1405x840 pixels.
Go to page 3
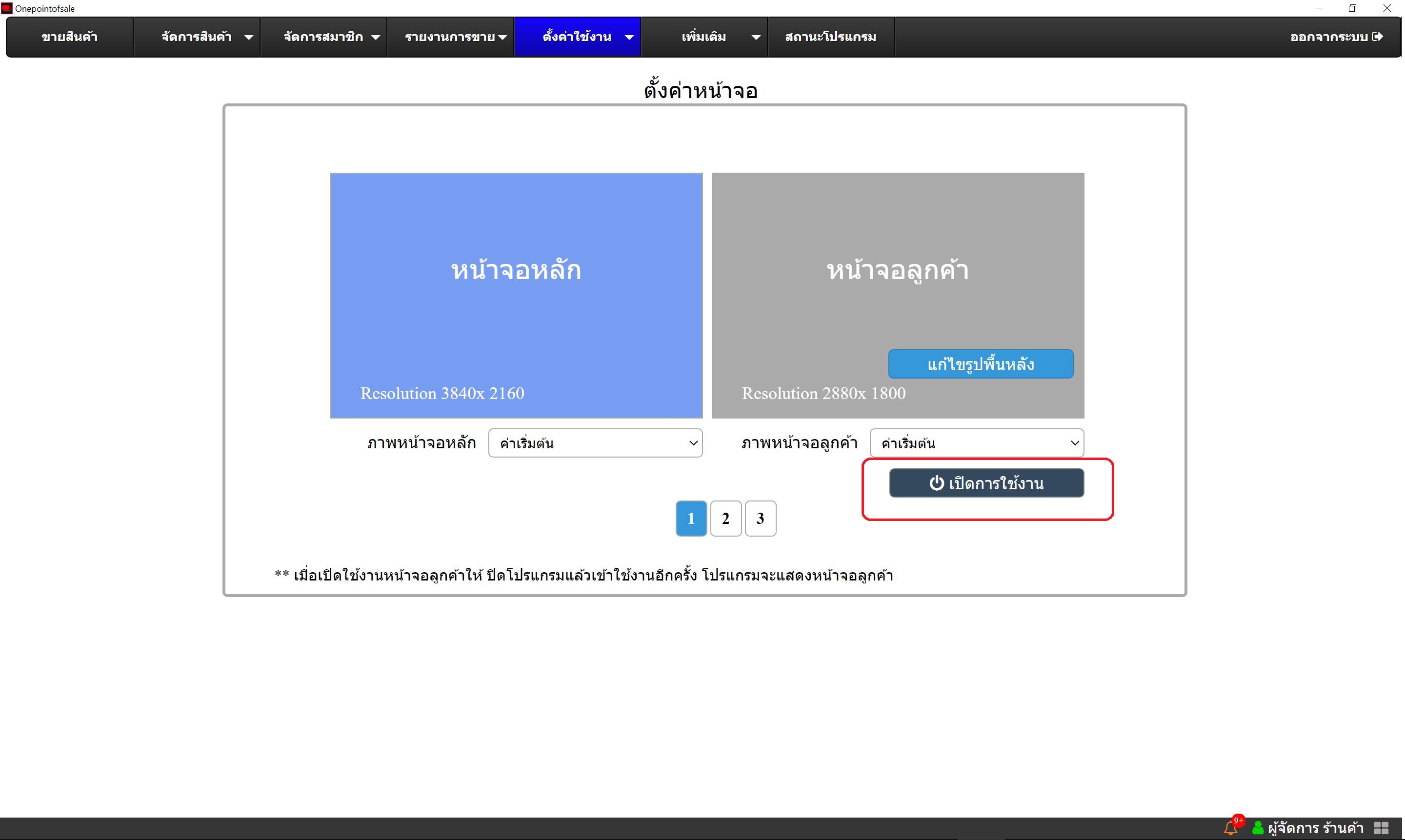pos(760,519)
